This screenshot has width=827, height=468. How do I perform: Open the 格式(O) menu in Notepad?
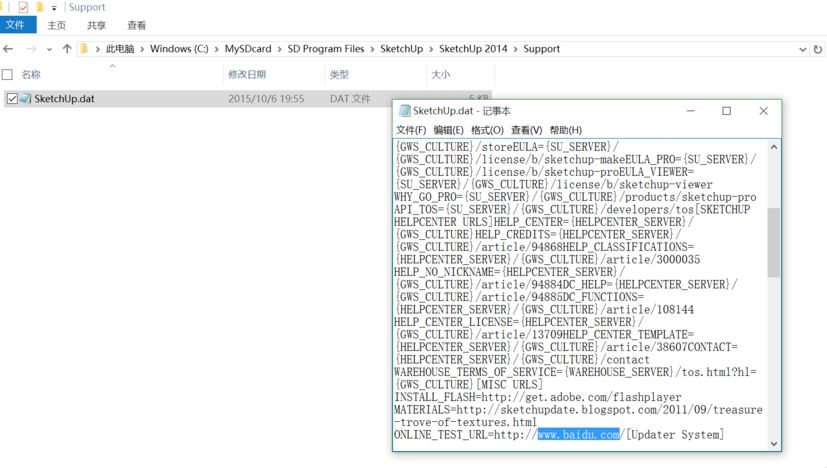coord(487,130)
